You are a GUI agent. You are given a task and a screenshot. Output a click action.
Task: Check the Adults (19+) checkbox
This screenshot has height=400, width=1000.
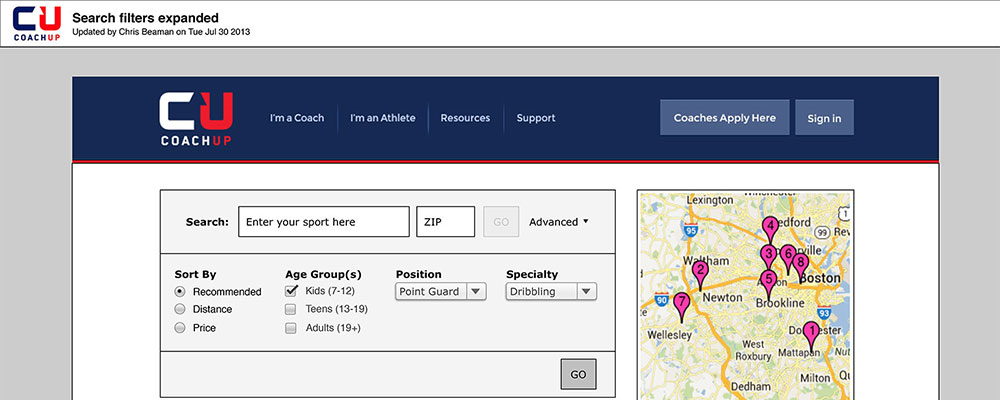291,328
